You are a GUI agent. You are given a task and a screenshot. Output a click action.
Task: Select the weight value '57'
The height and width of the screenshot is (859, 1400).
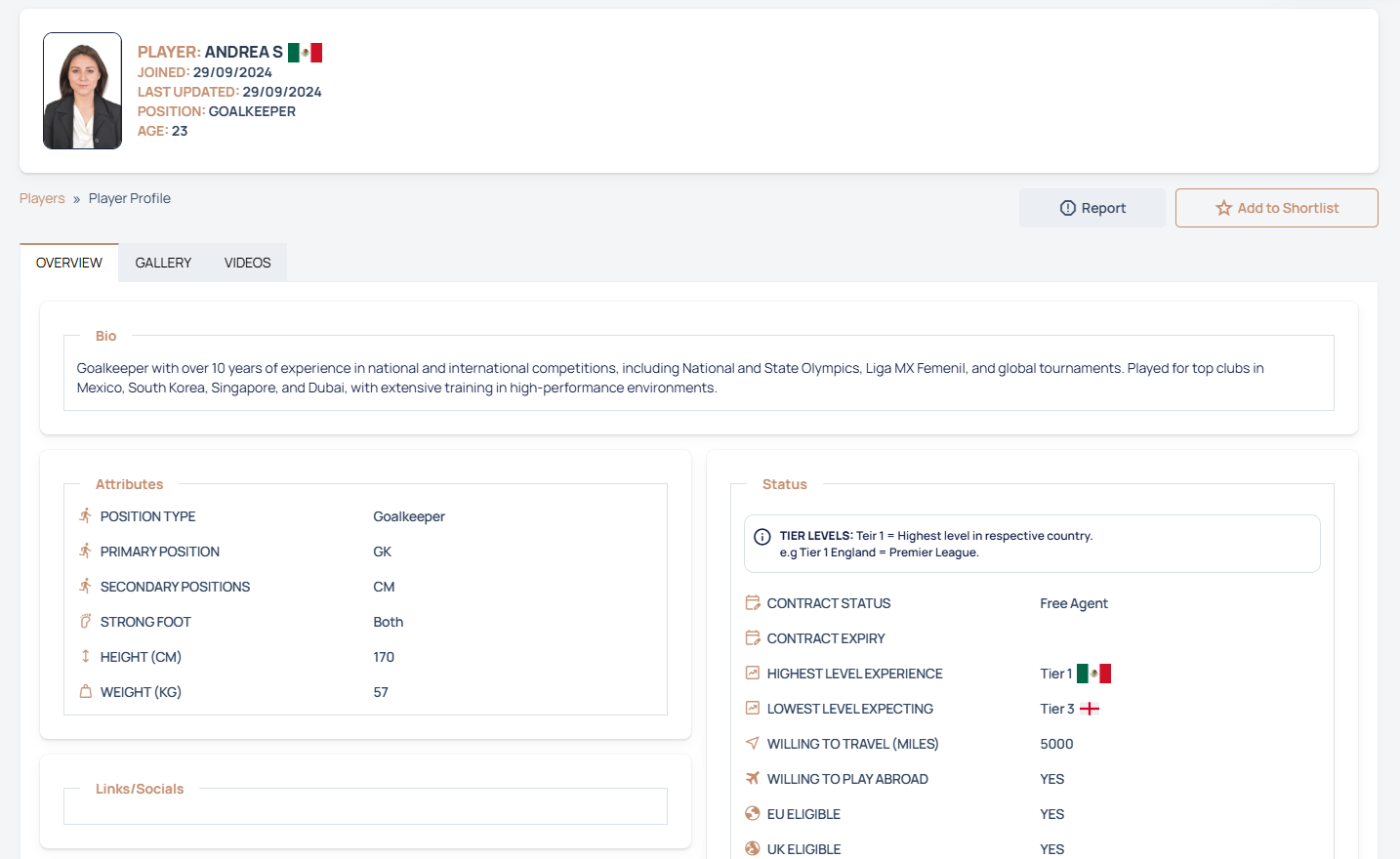[381, 692]
